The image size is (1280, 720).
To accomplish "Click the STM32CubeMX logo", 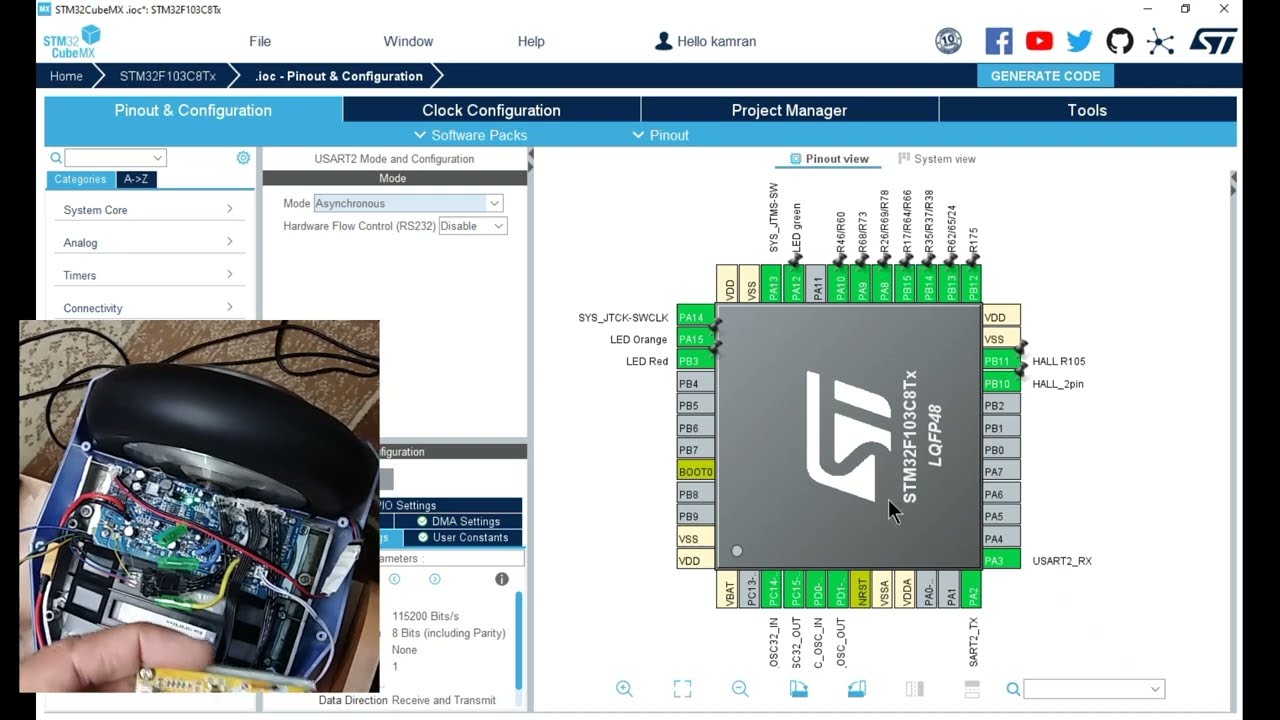I will point(71,42).
